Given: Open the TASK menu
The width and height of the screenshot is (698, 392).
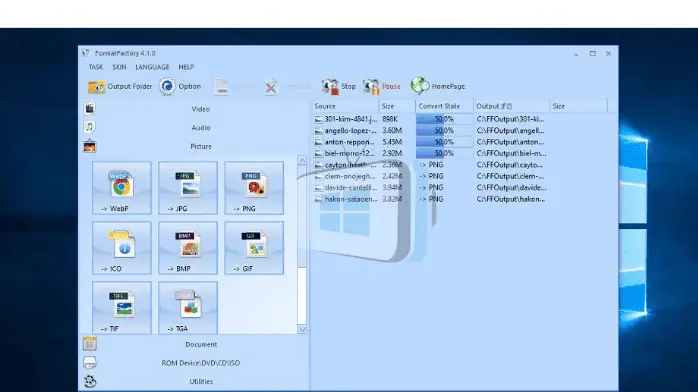Looking at the screenshot, I should [96, 67].
